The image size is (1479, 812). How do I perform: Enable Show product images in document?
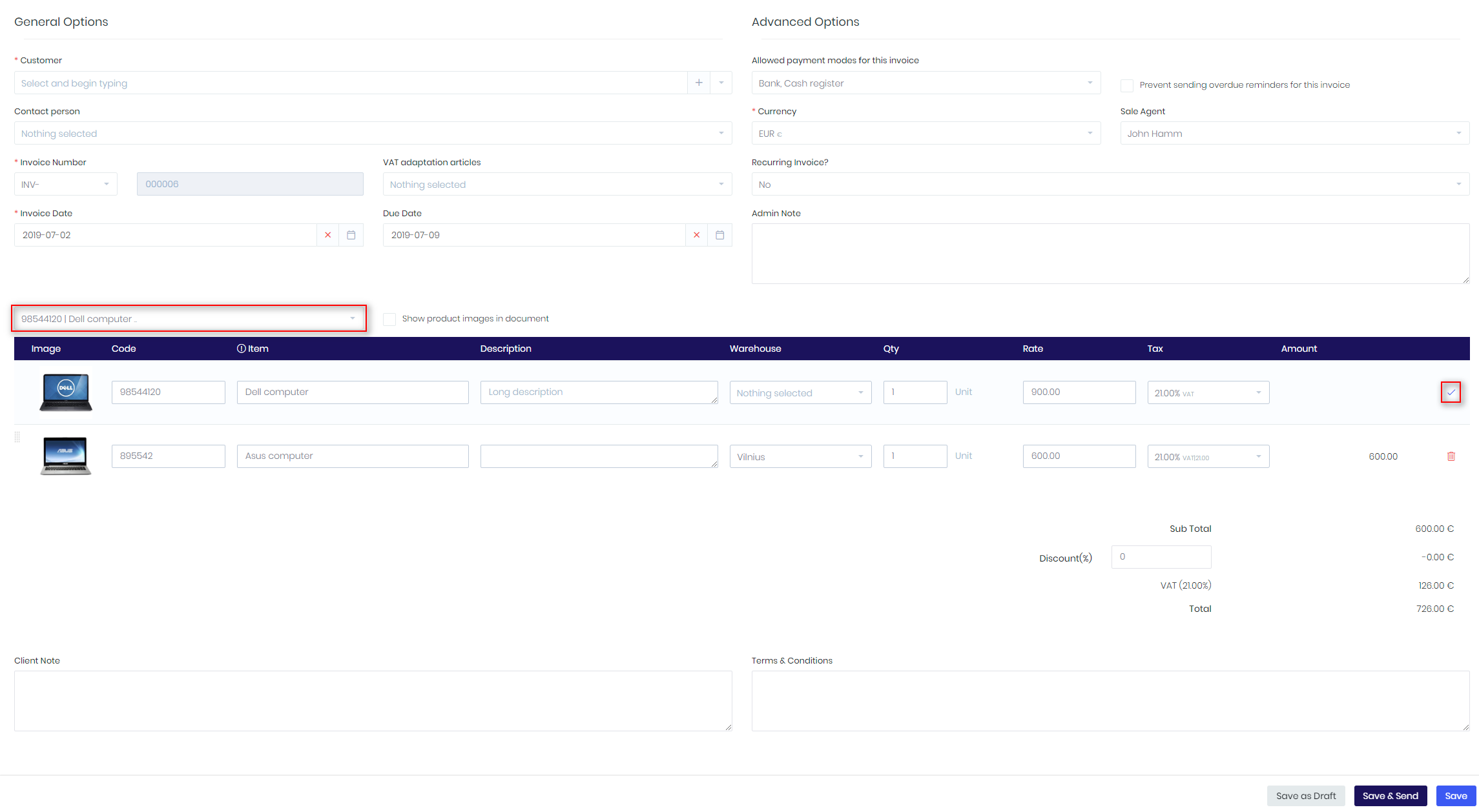click(389, 319)
